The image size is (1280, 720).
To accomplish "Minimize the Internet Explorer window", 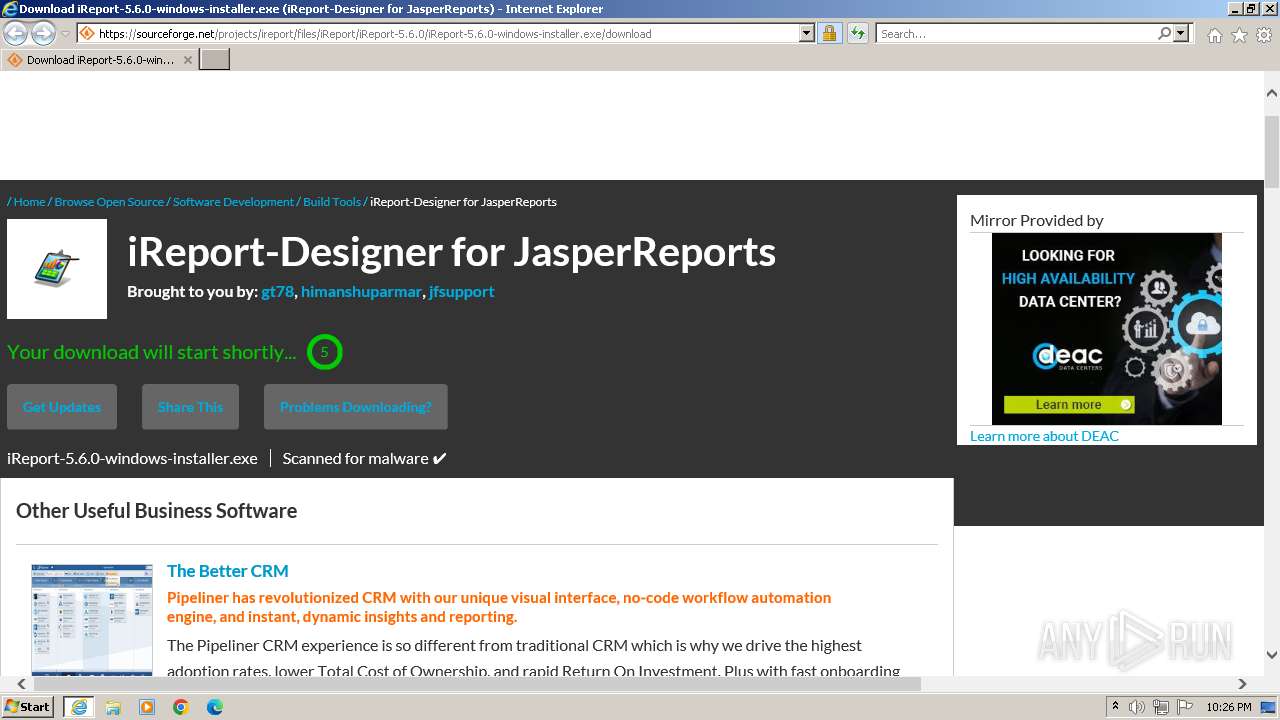I will click(1234, 8).
